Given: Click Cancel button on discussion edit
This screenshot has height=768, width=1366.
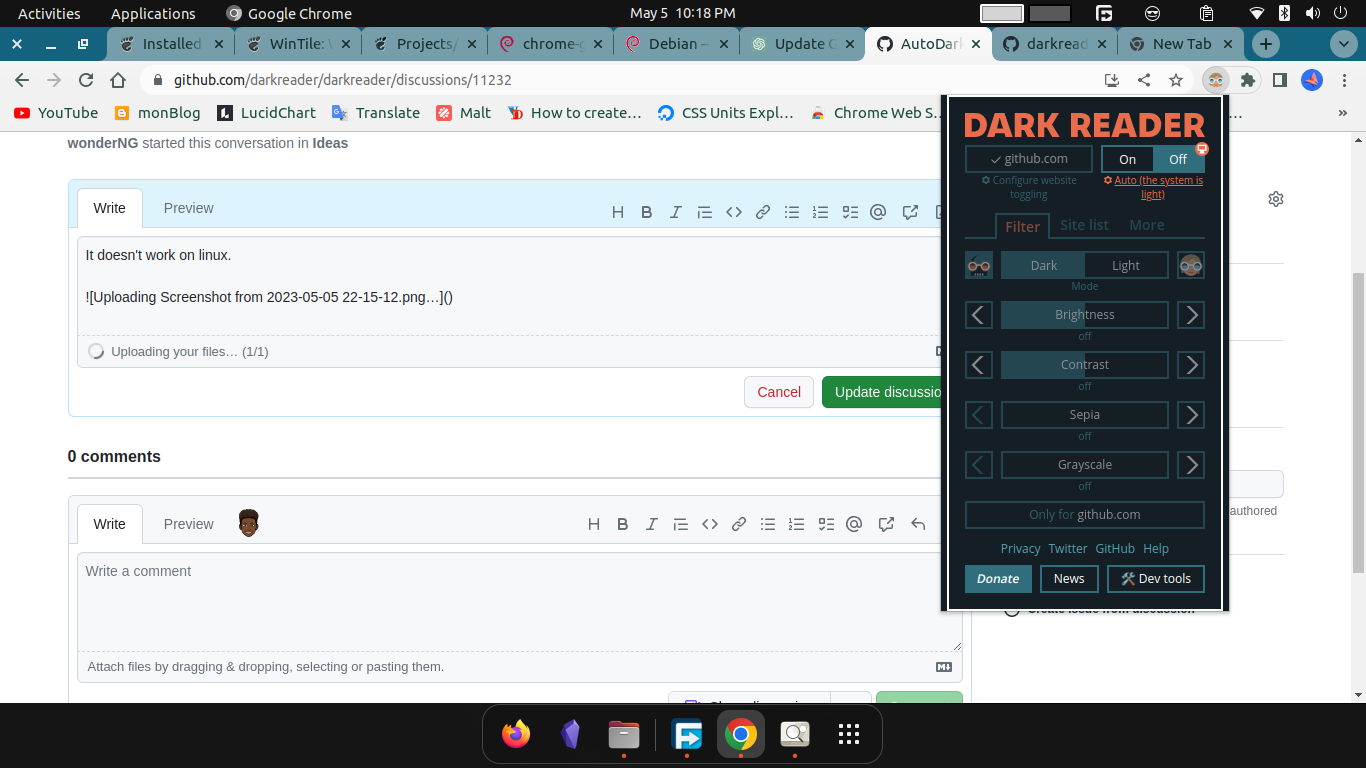Looking at the screenshot, I should pyautogui.click(x=779, y=392).
